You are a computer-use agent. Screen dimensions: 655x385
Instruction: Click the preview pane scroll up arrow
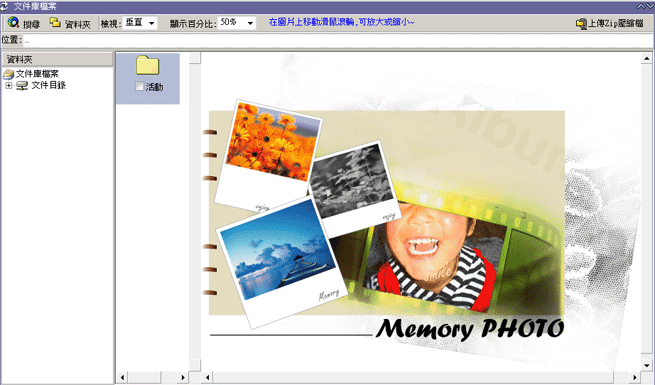pyautogui.click(x=647, y=58)
